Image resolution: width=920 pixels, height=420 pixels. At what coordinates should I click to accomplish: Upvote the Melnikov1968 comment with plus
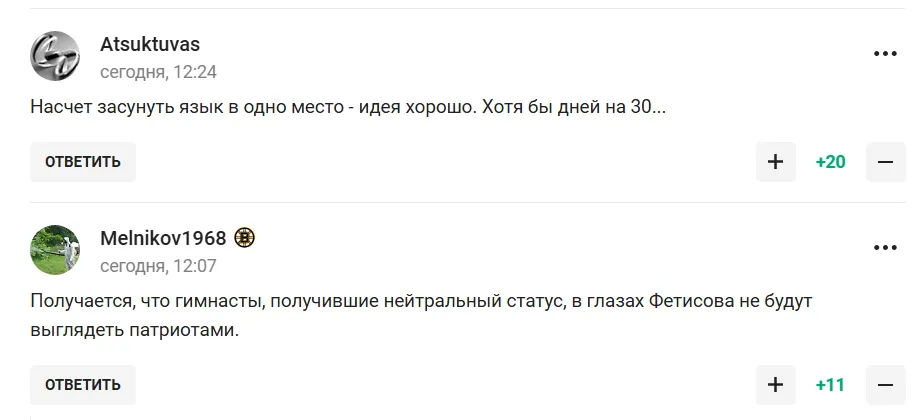[775, 385]
